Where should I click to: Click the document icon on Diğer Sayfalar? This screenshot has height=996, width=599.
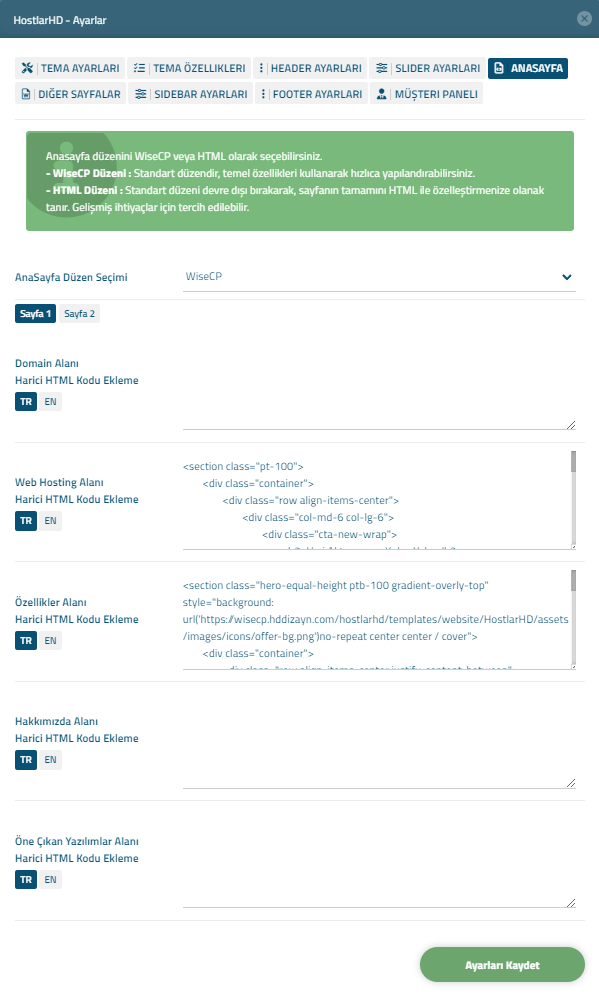25,94
